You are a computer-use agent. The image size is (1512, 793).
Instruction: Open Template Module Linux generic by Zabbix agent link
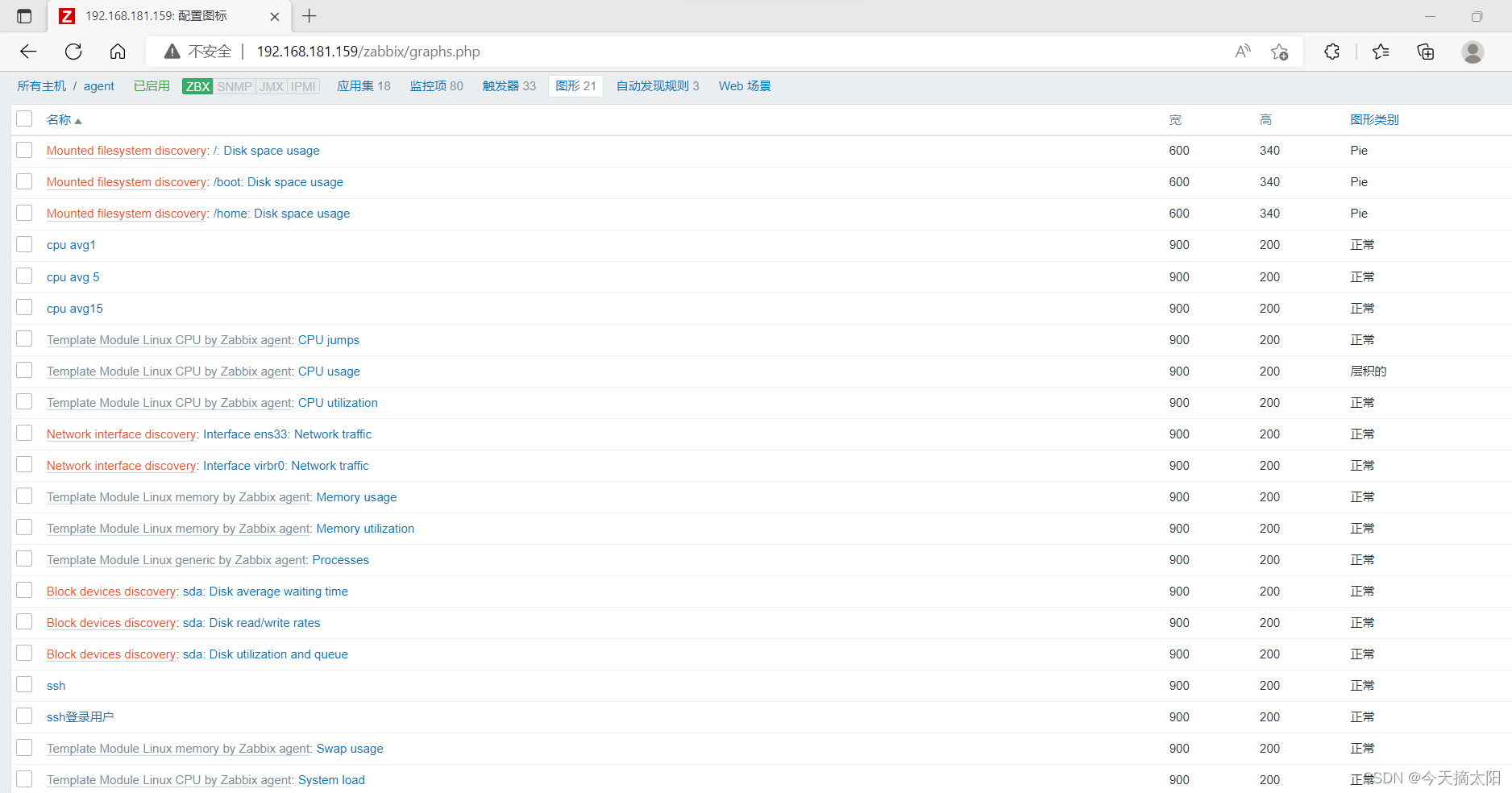[x=177, y=560]
